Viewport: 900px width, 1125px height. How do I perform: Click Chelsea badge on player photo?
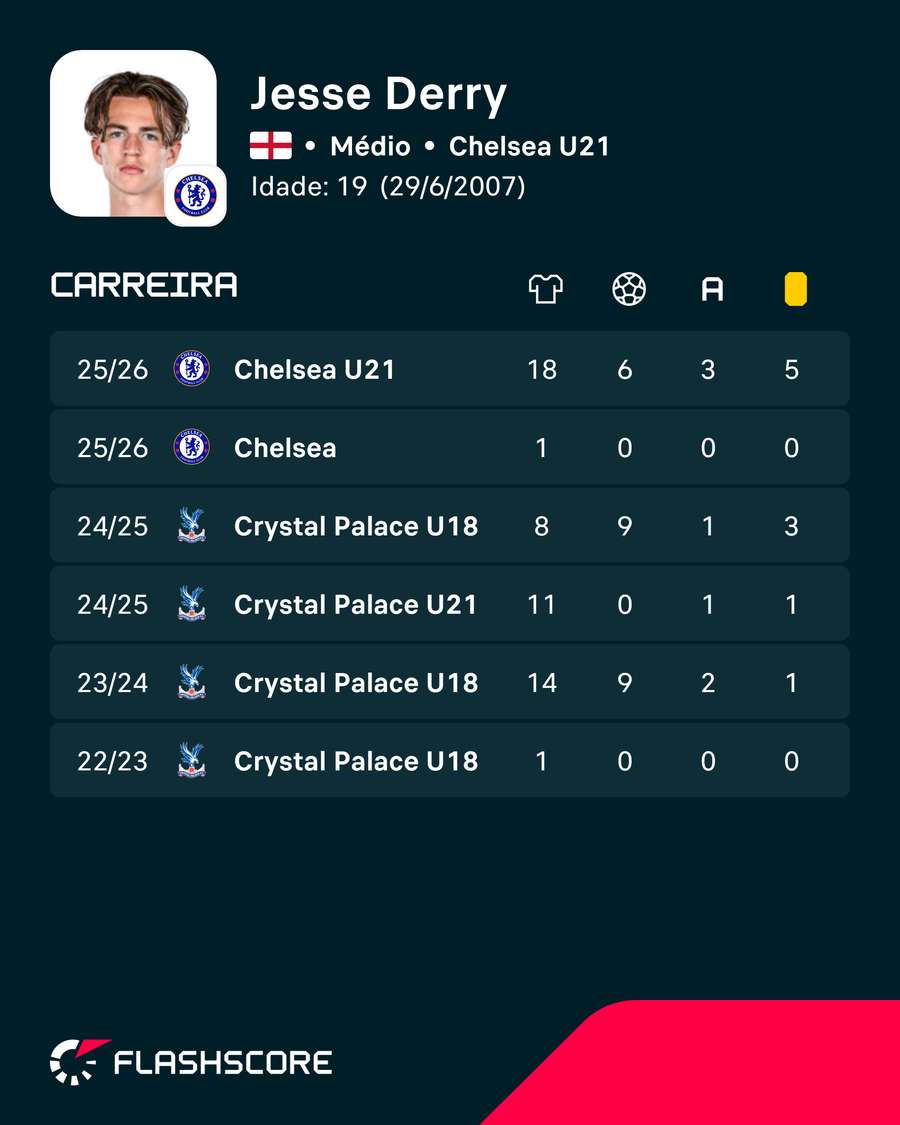pos(195,196)
